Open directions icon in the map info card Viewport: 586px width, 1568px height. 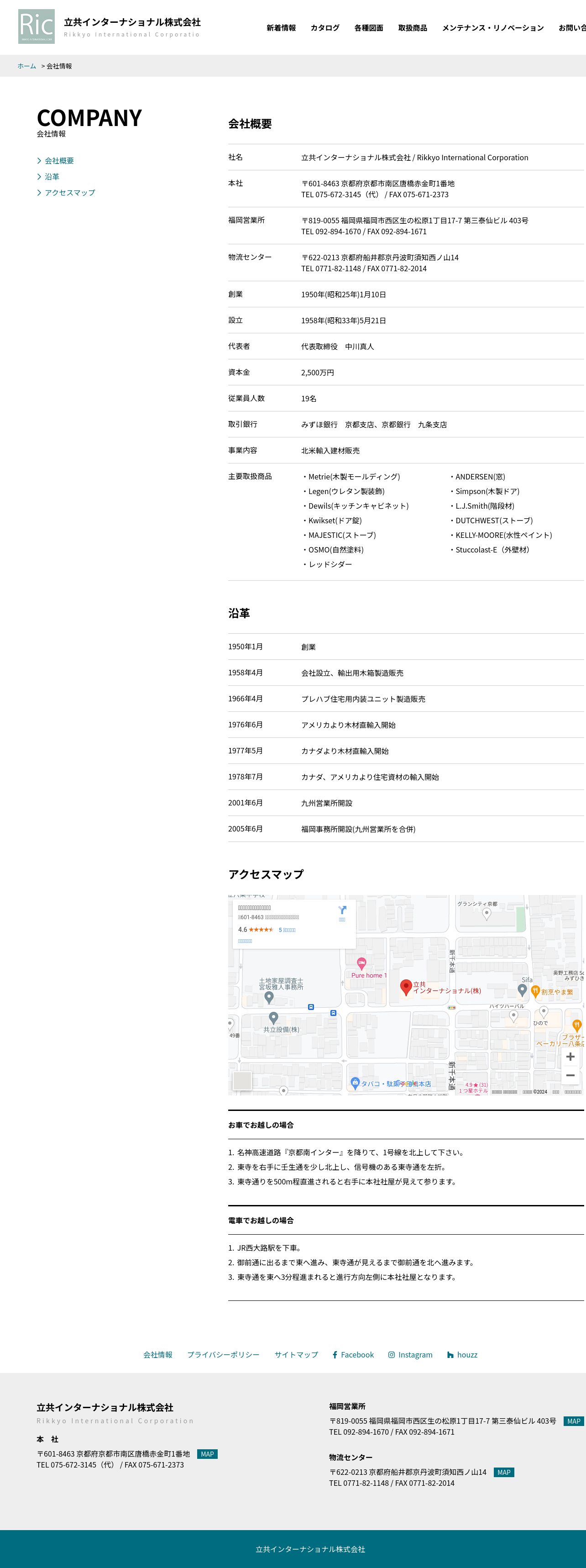click(x=342, y=910)
